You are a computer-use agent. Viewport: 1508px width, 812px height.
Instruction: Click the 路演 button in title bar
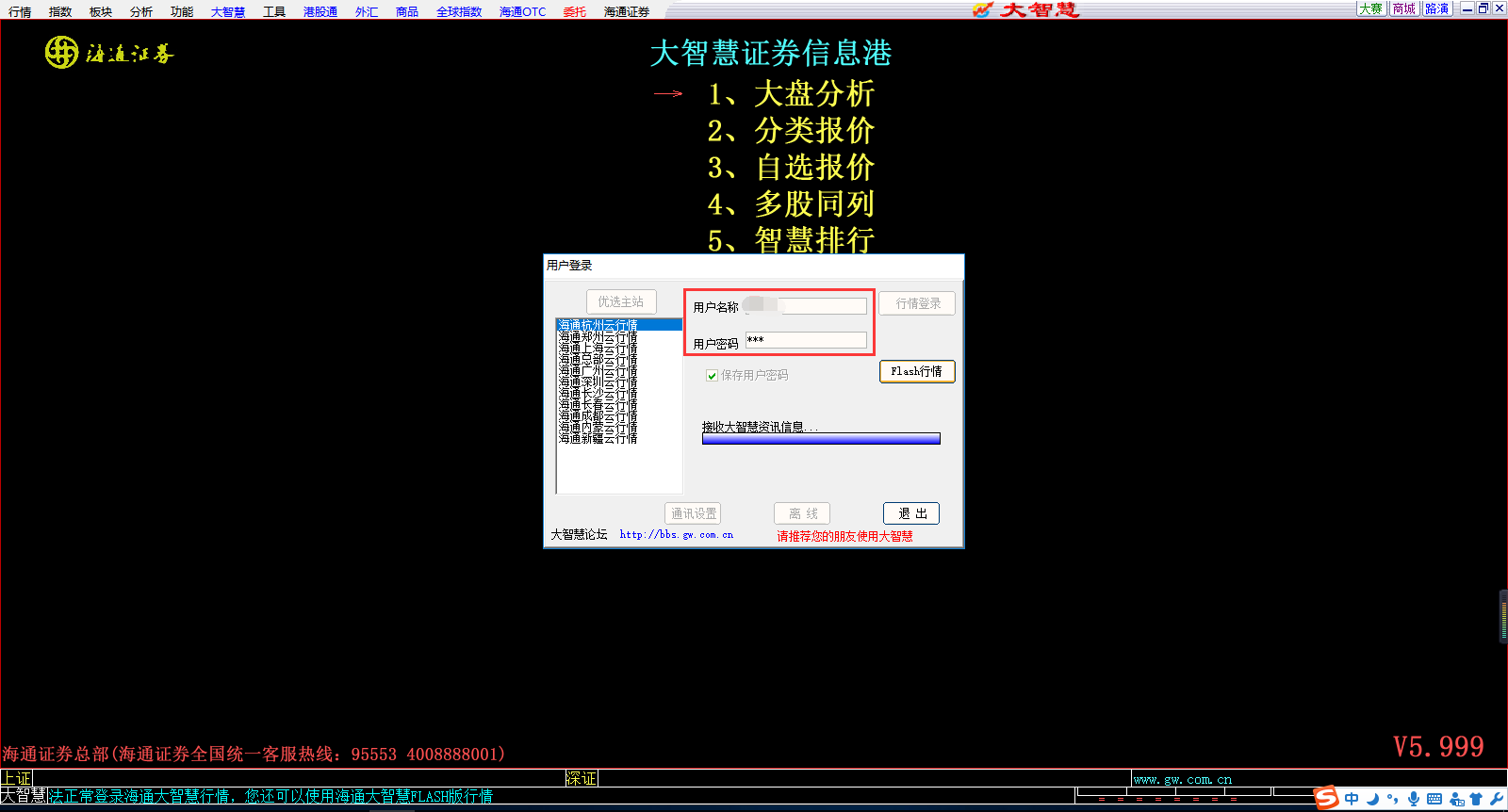[1437, 8]
